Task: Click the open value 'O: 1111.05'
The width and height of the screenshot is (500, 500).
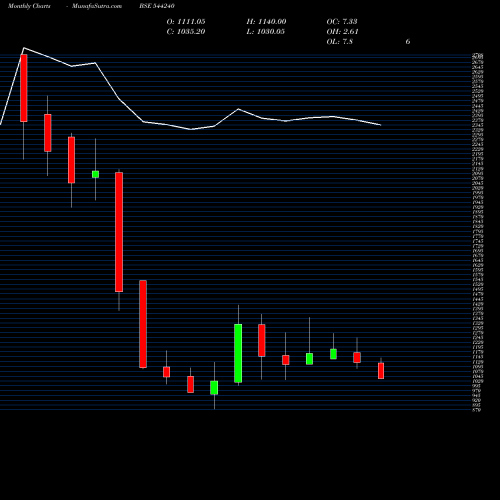Action: (186, 22)
